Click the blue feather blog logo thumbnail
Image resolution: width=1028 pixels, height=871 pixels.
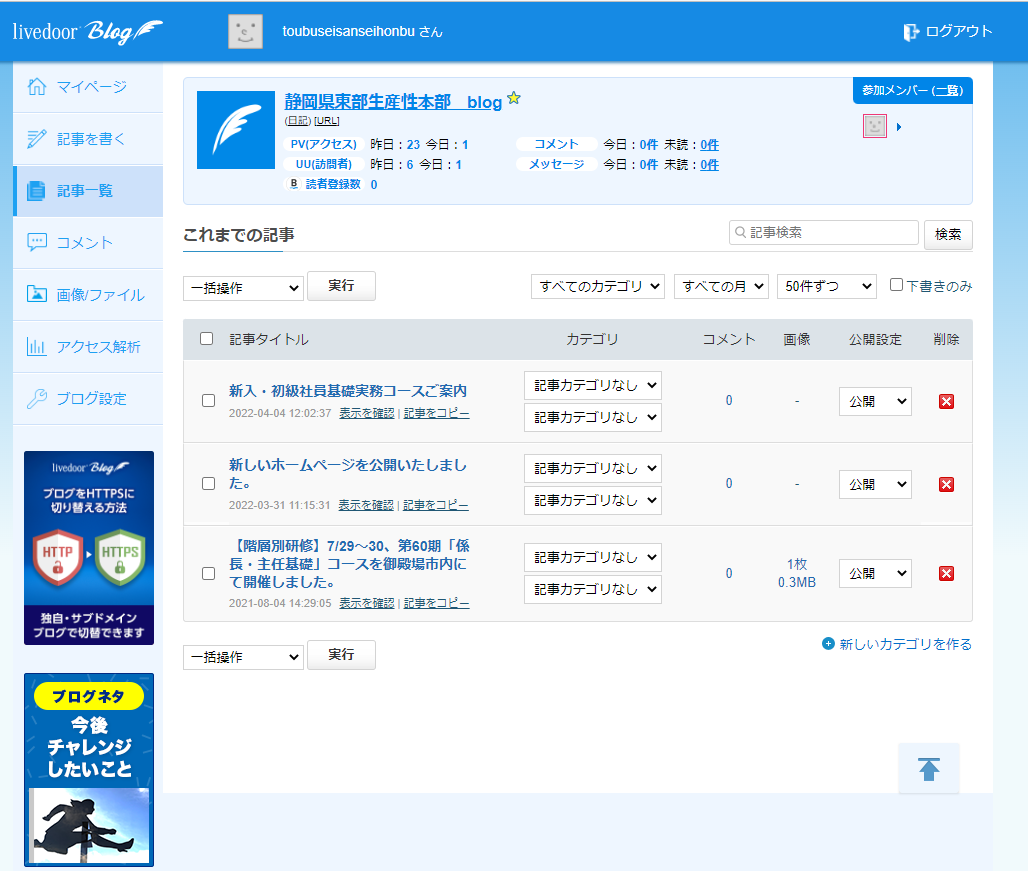(x=235, y=130)
